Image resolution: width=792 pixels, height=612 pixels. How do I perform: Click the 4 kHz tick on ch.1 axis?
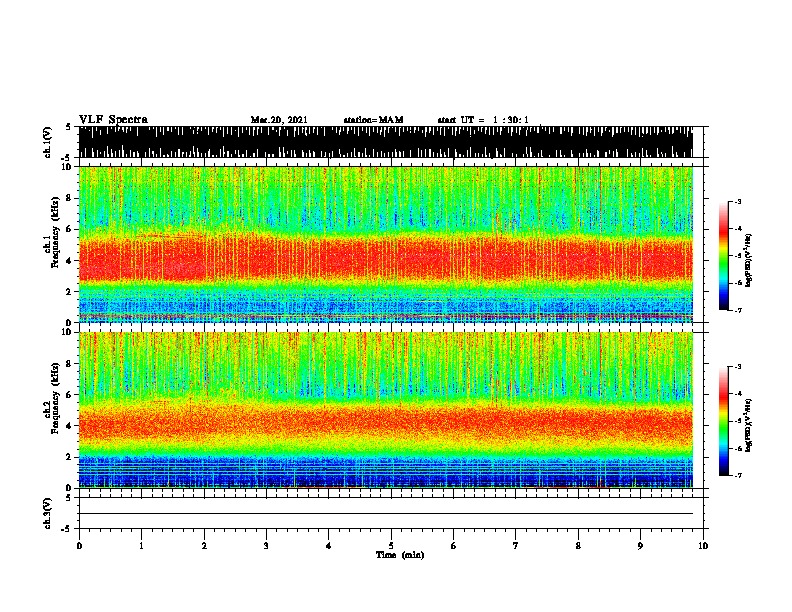click(x=69, y=261)
